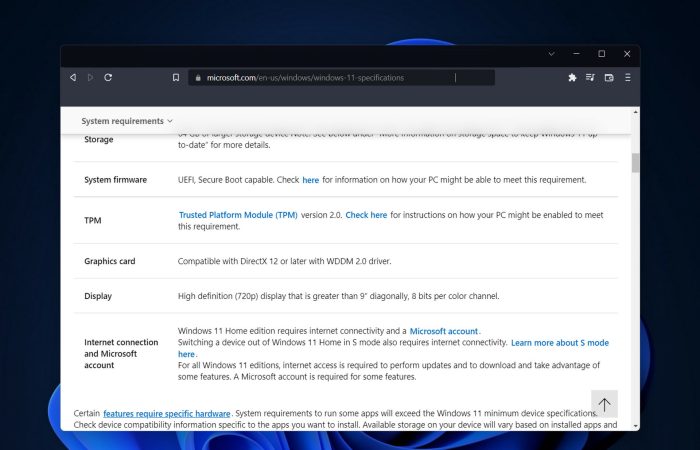Open 'features require specific hardware' link
This screenshot has width=700, height=450.
pos(167,413)
